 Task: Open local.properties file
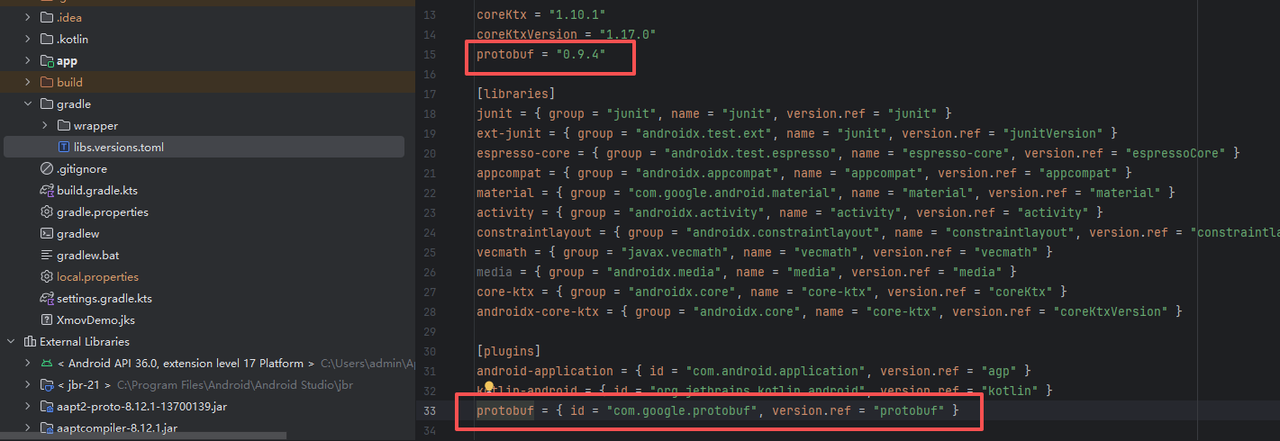(97, 277)
